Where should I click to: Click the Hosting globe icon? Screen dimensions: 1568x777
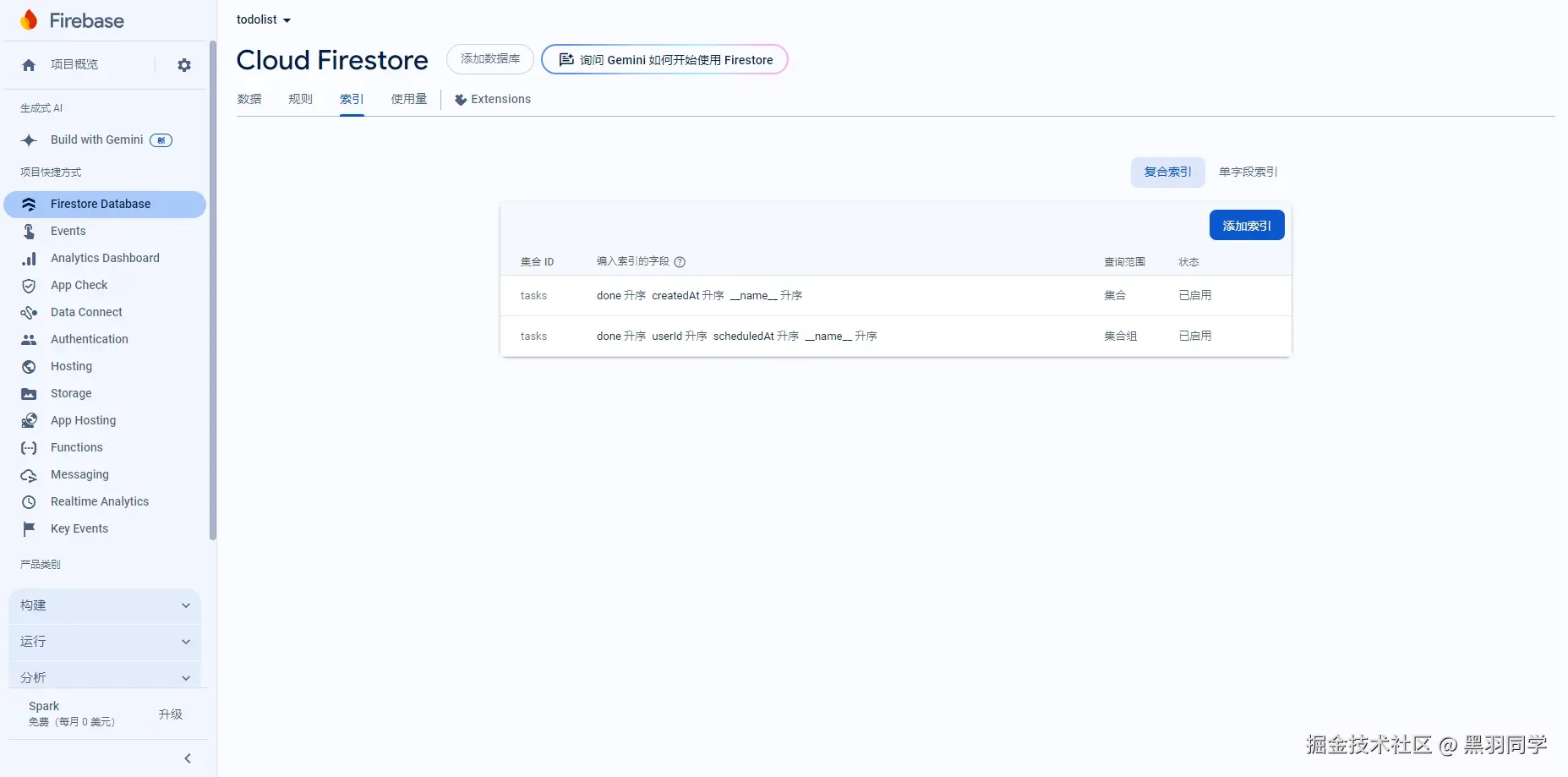29,367
